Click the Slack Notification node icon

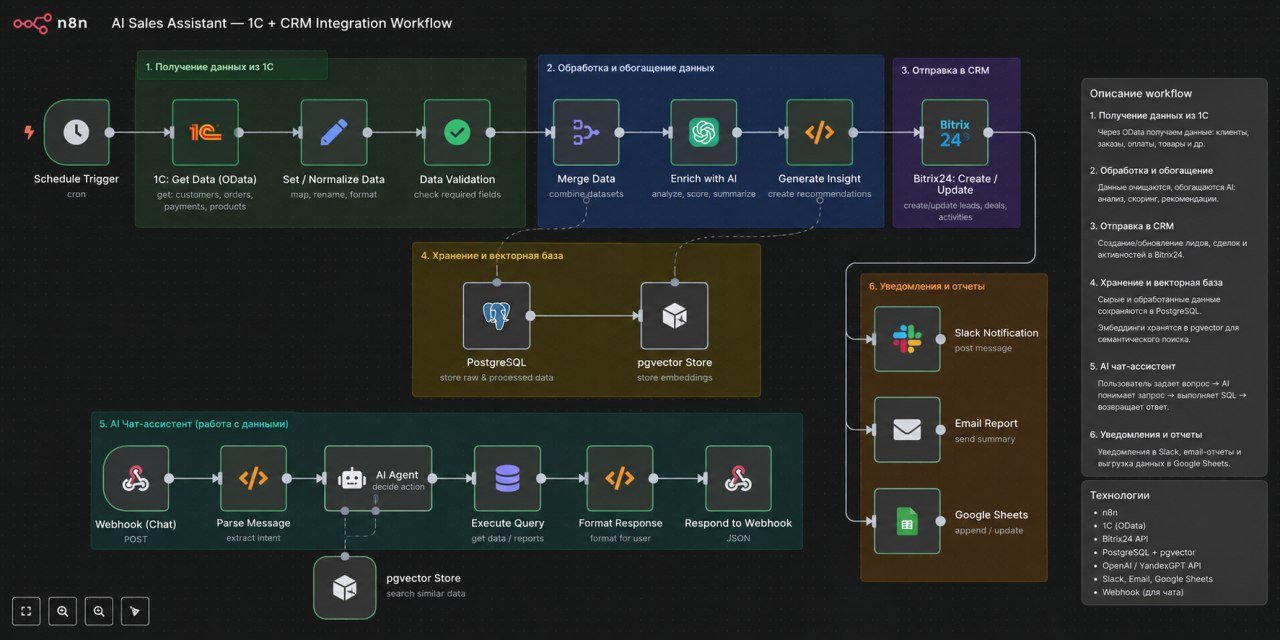click(x=907, y=339)
